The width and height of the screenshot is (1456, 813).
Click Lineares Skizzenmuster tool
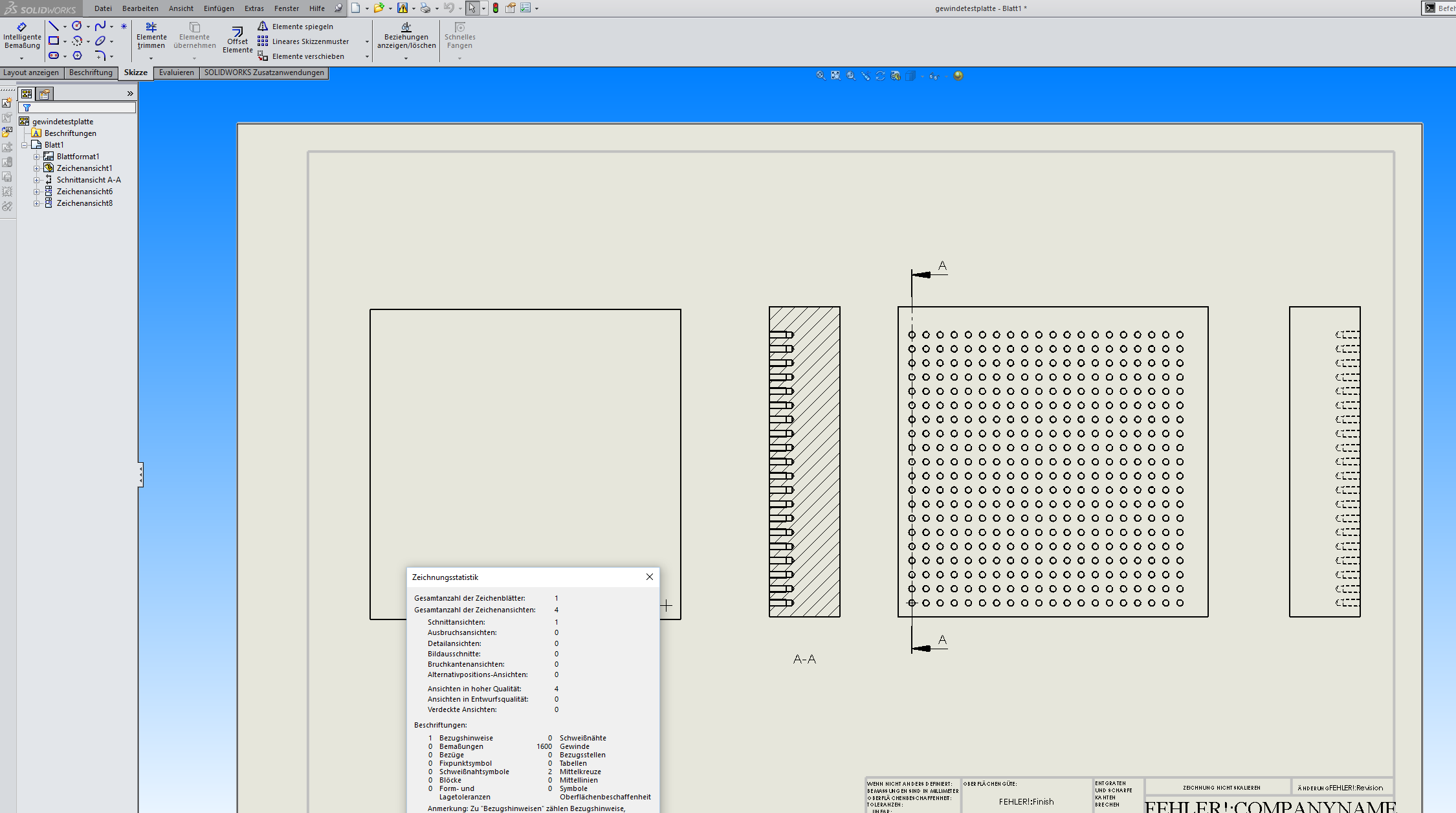click(303, 41)
